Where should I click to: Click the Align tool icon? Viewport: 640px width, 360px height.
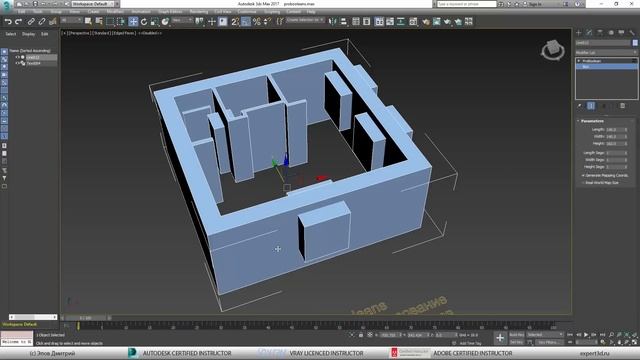coord(343,22)
